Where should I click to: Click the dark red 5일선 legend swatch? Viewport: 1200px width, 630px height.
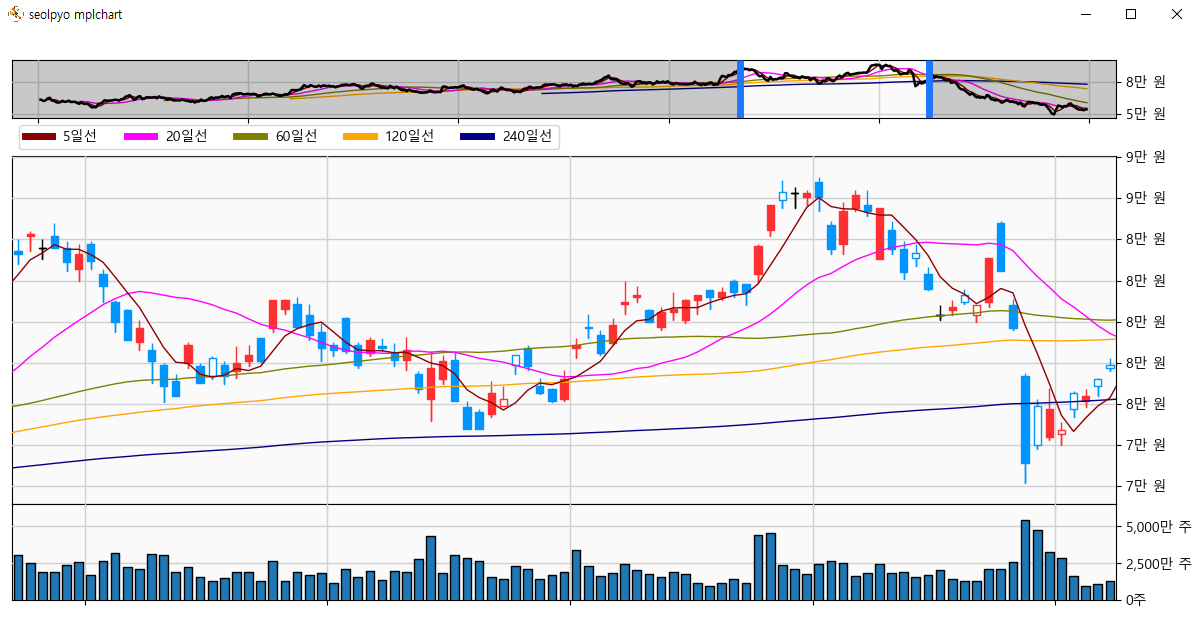pos(39,137)
